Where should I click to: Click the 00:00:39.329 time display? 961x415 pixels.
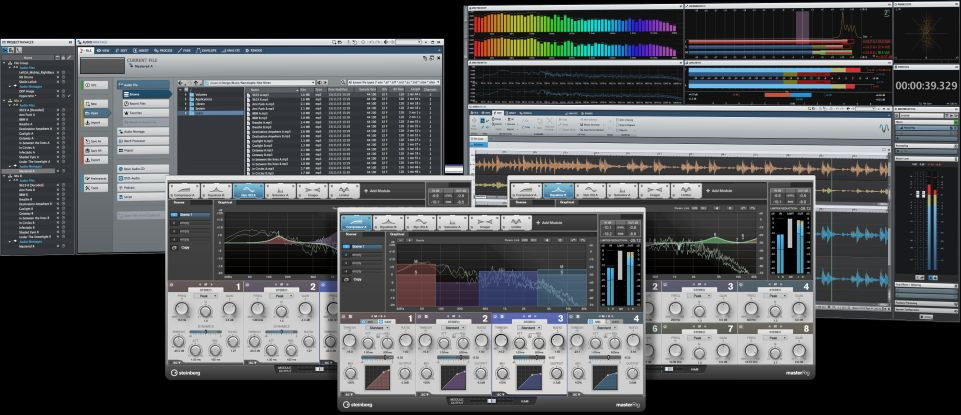pyautogui.click(x=925, y=86)
